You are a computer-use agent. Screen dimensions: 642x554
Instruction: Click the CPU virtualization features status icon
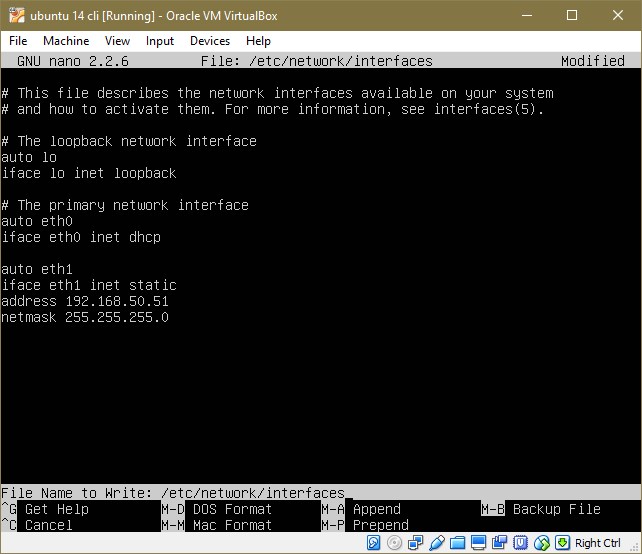coord(520,543)
